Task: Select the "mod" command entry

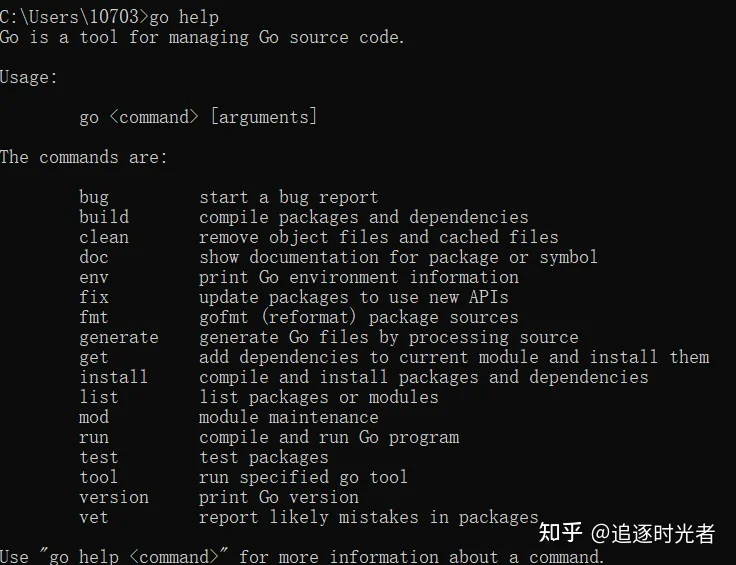Action: [x=94, y=417]
